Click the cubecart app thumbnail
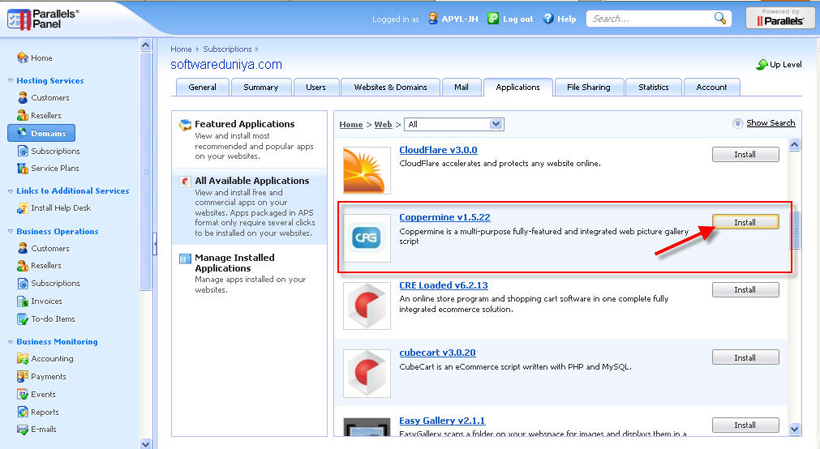 pyautogui.click(x=367, y=373)
